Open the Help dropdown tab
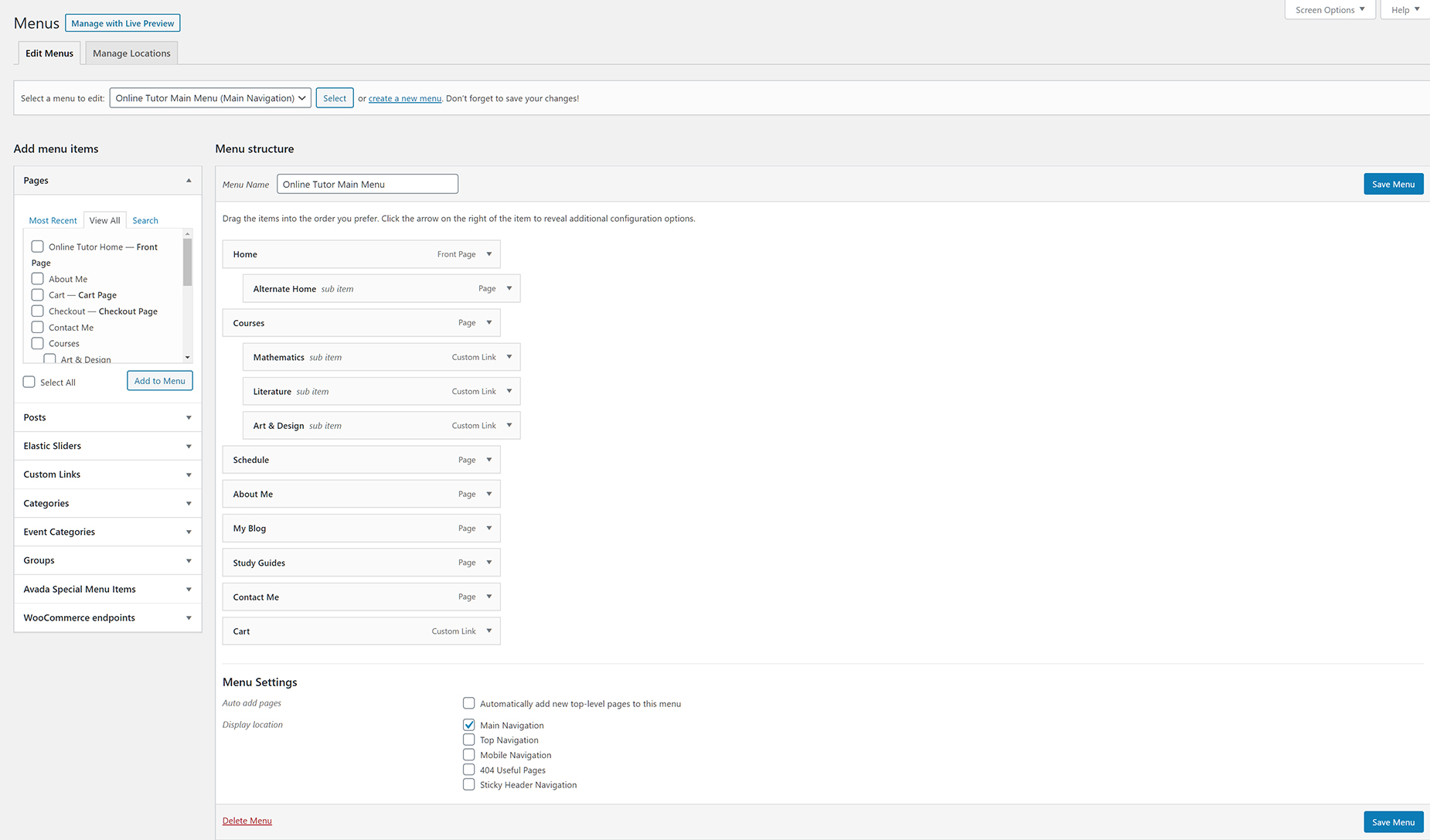 pos(1404,9)
